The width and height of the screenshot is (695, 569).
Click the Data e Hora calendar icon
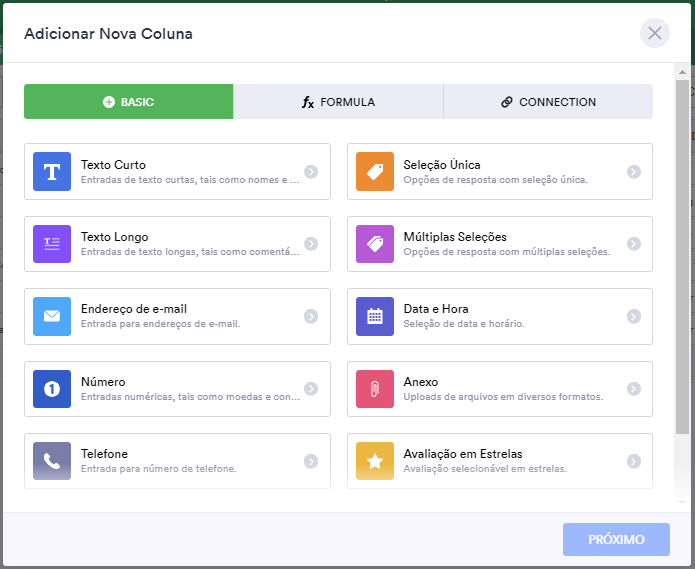(x=375, y=316)
